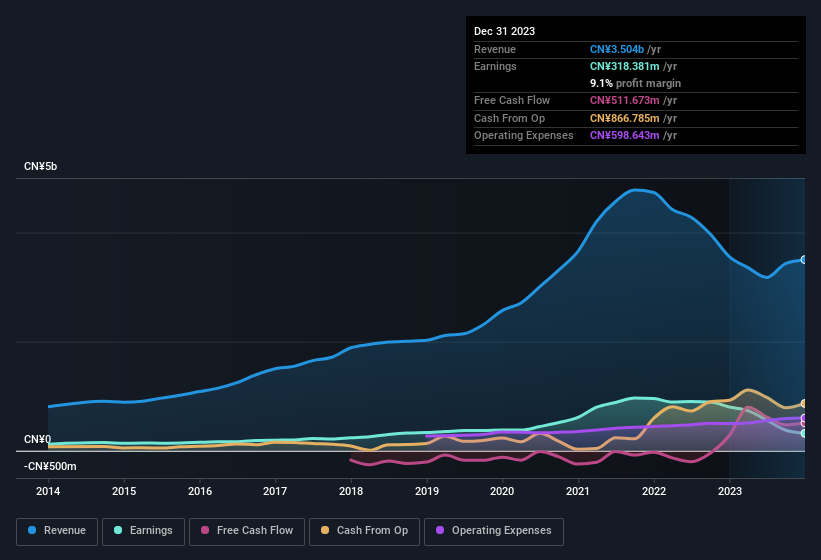Select the 2021 x-axis label

[578, 491]
